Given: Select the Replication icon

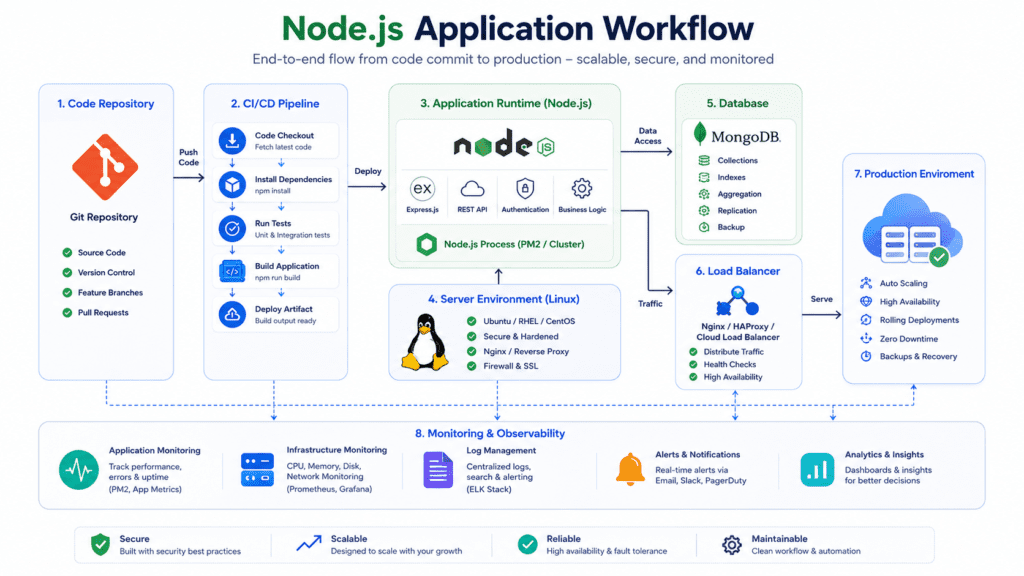Looking at the screenshot, I should click(x=704, y=210).
